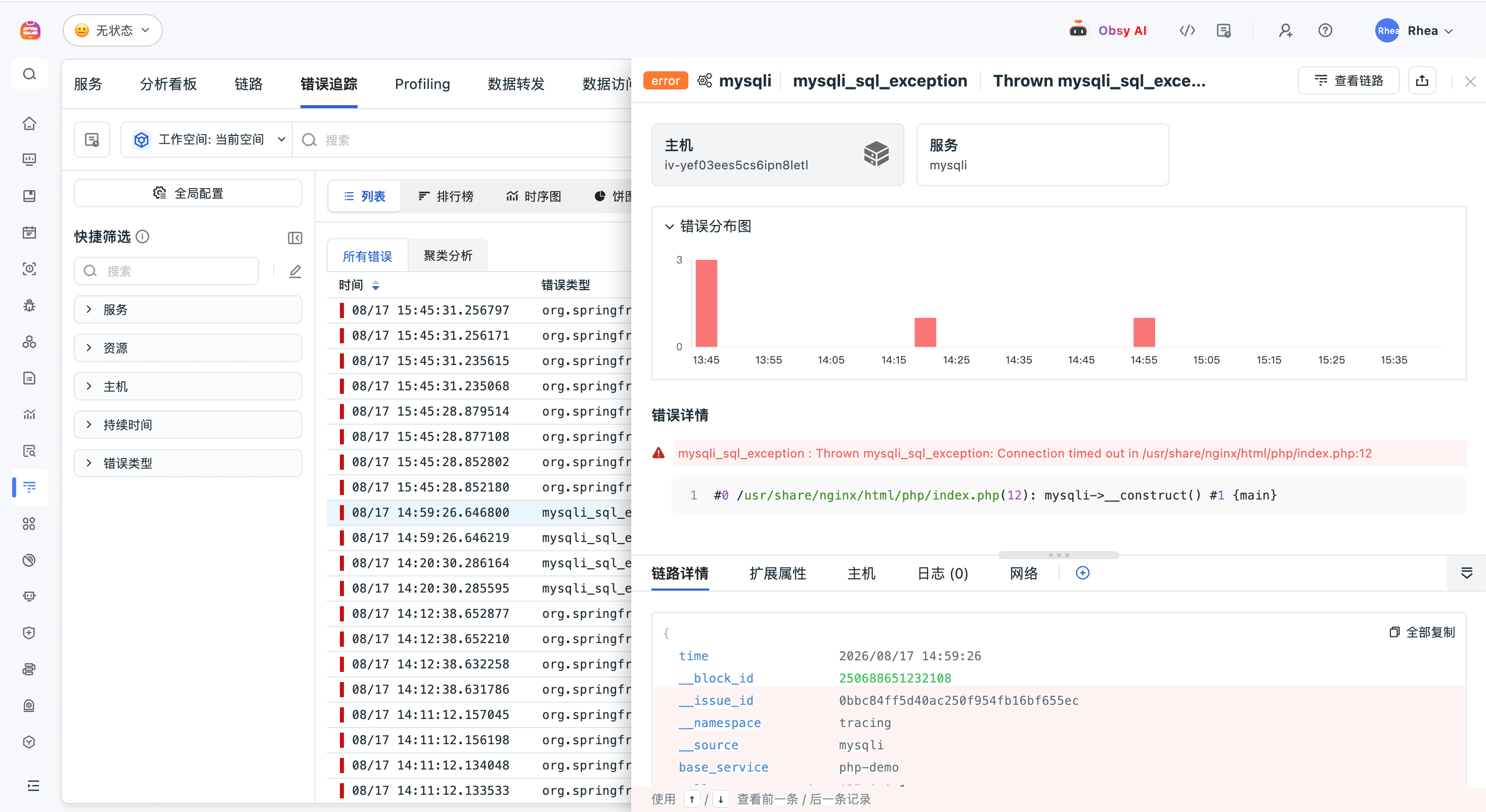Viewport: 1486px width, 812px height.
Task: Select error row 08/17 15:45:31.256797
Action: (479, 310)
